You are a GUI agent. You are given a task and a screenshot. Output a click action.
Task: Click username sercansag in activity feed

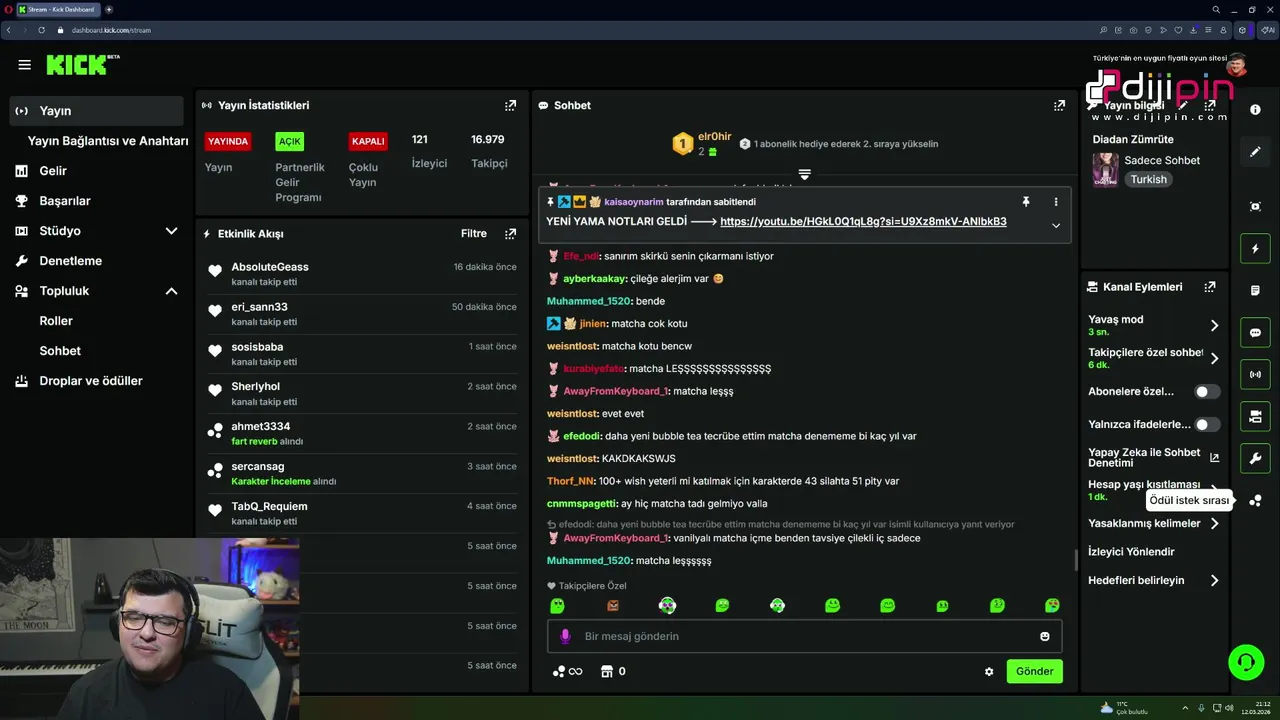[x=258, y=467]
